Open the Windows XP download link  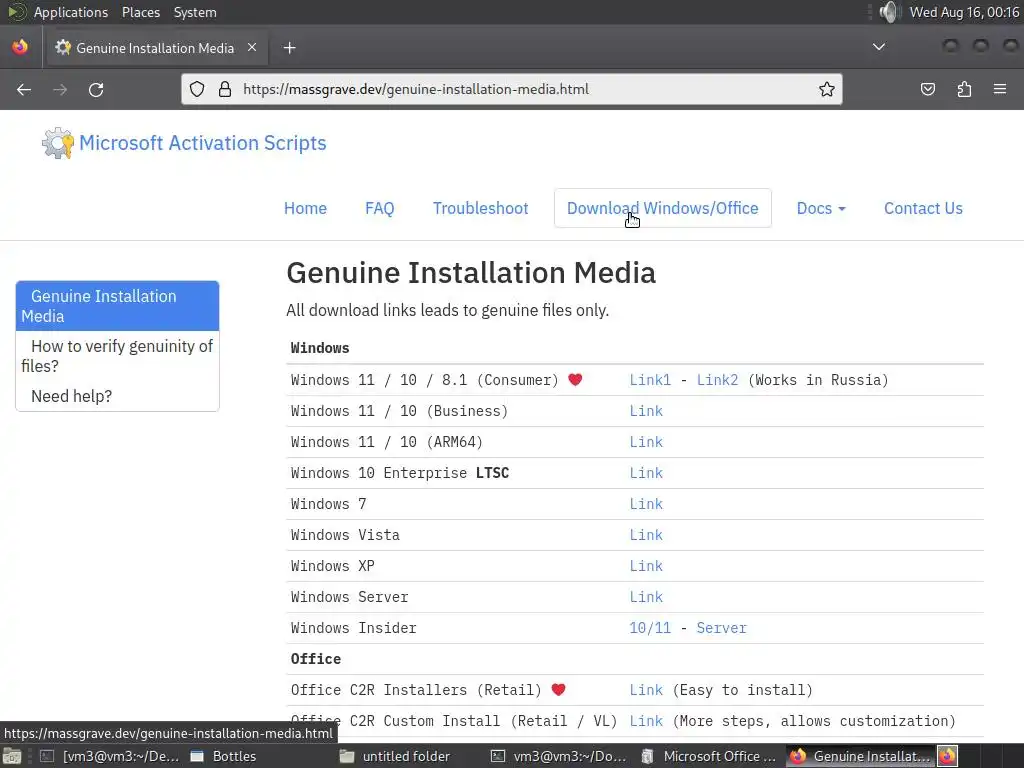point(646,566)
